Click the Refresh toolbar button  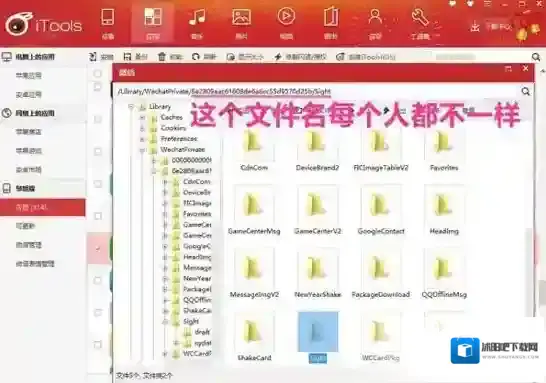pos(204,57)
